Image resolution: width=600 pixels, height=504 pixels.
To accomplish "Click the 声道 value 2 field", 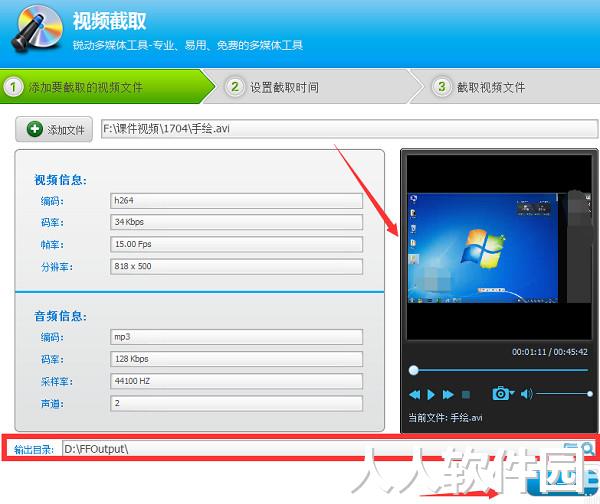I will 236,404.
